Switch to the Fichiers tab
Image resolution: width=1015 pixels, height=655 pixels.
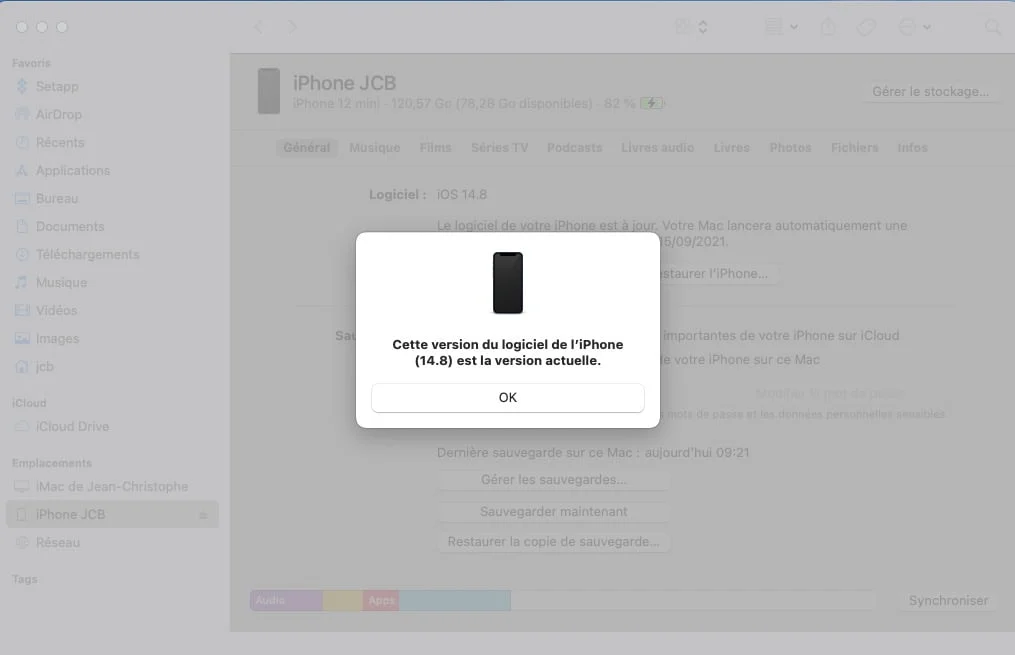click(x=854, y=148)
